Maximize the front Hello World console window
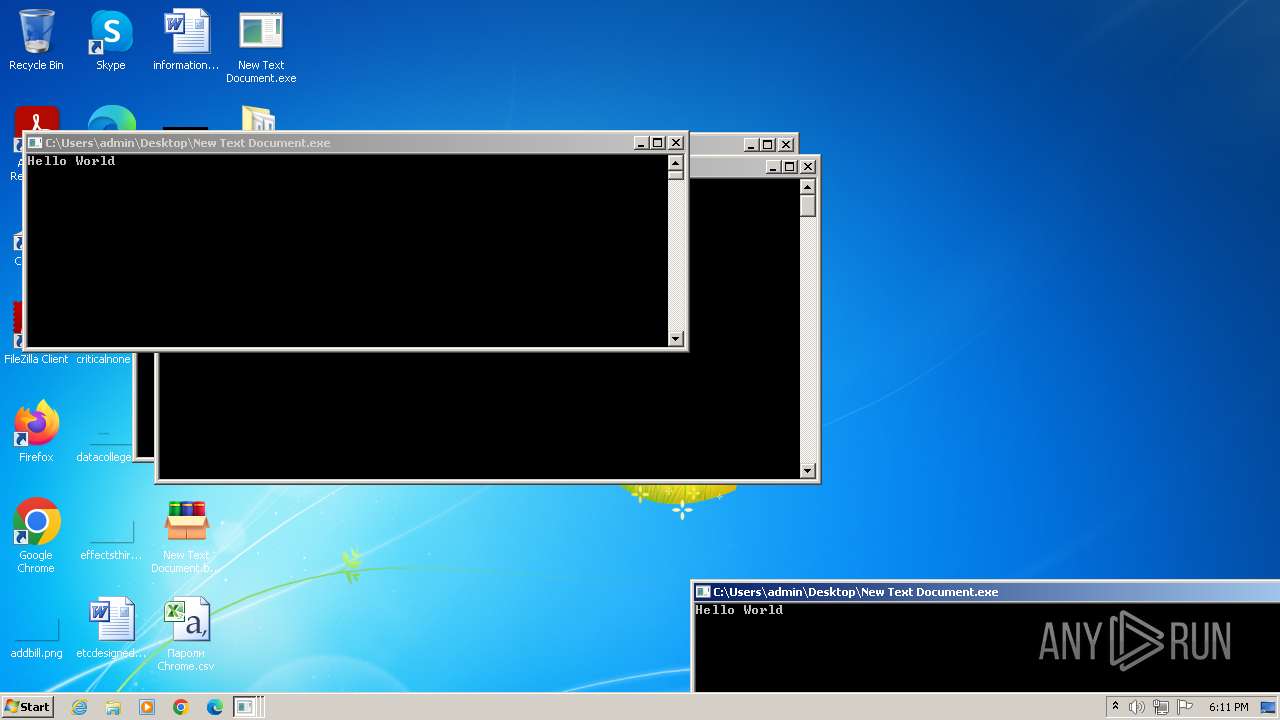The width and height of the screenshot is (1280, 720). [658, 143]
